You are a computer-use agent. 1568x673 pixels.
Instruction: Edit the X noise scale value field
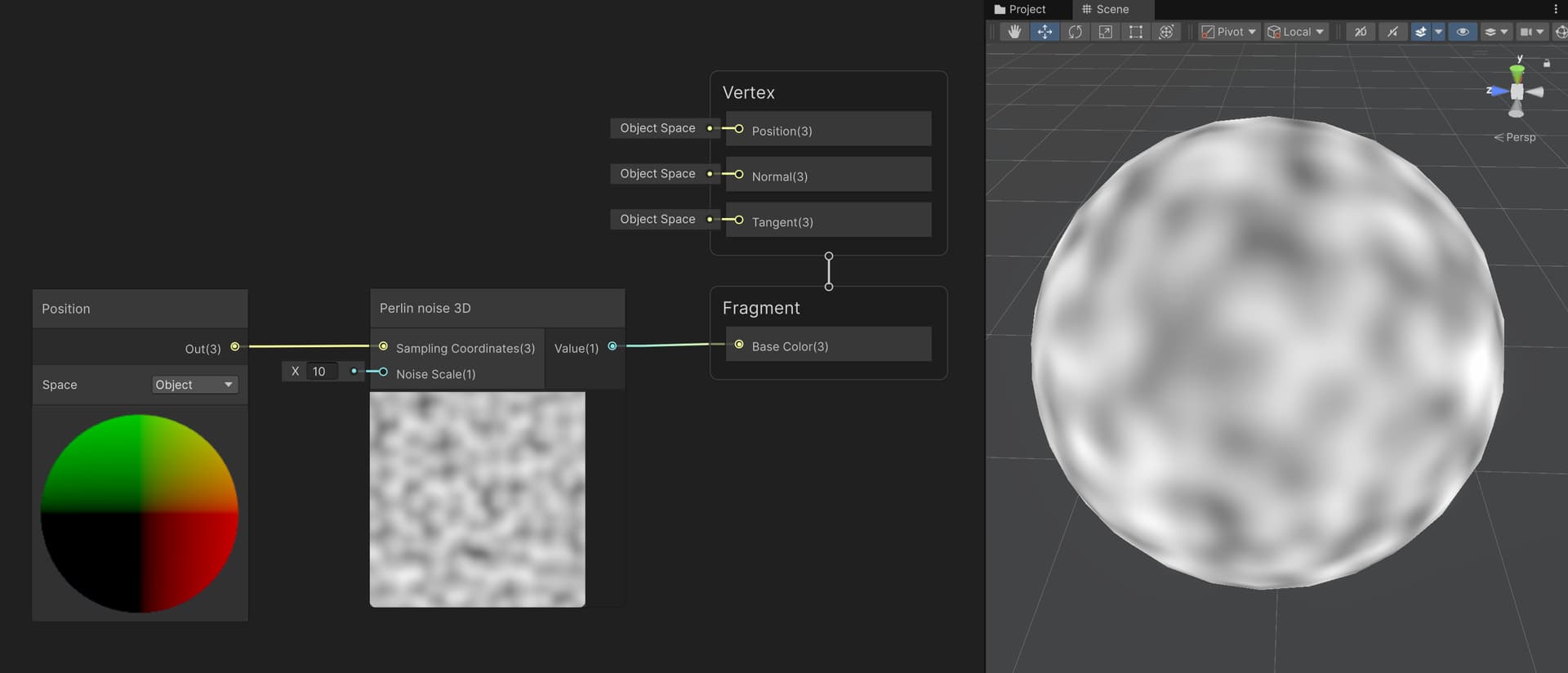(x=322, y=371)
